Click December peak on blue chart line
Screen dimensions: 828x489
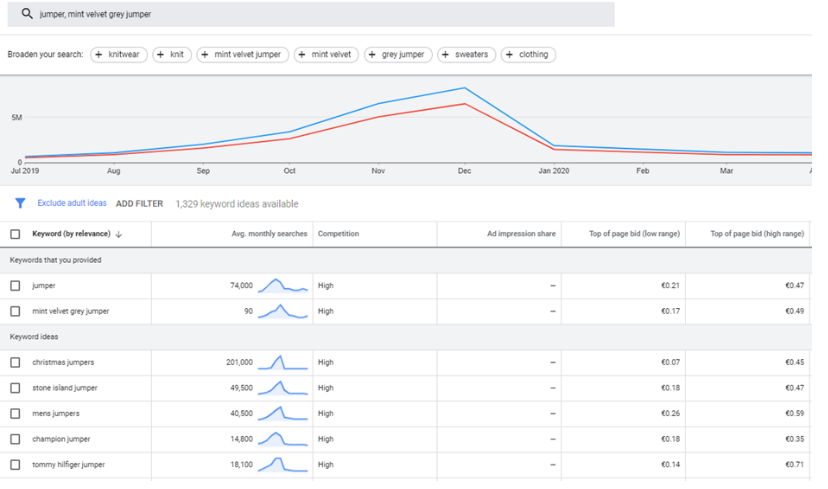464,88
